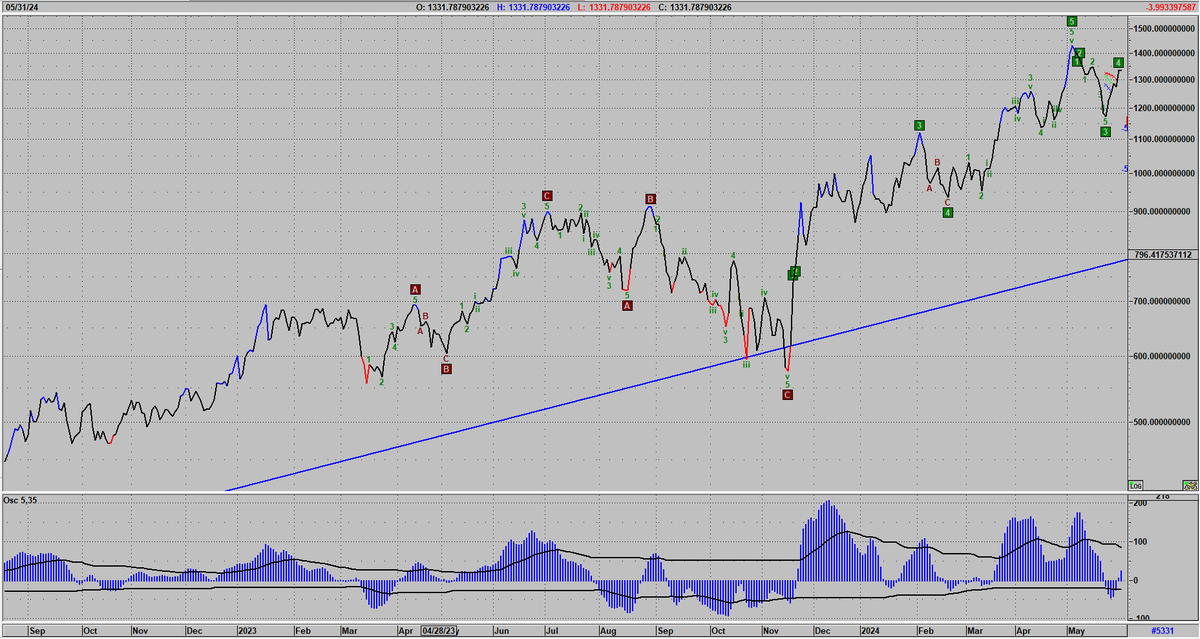The image size is (1200, 639).
Task: Click the 1000.000000000 price axis label
Action: point(1166,174)
